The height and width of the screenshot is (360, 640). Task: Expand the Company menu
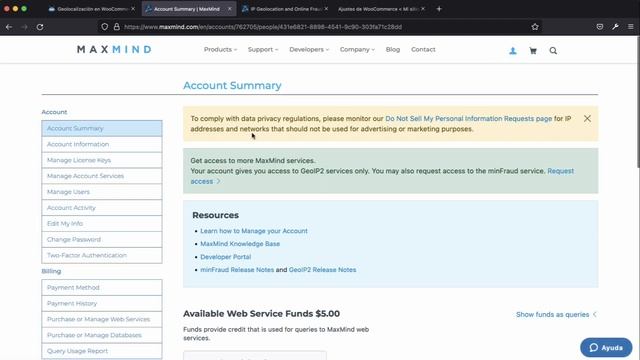tap(357, 49)
